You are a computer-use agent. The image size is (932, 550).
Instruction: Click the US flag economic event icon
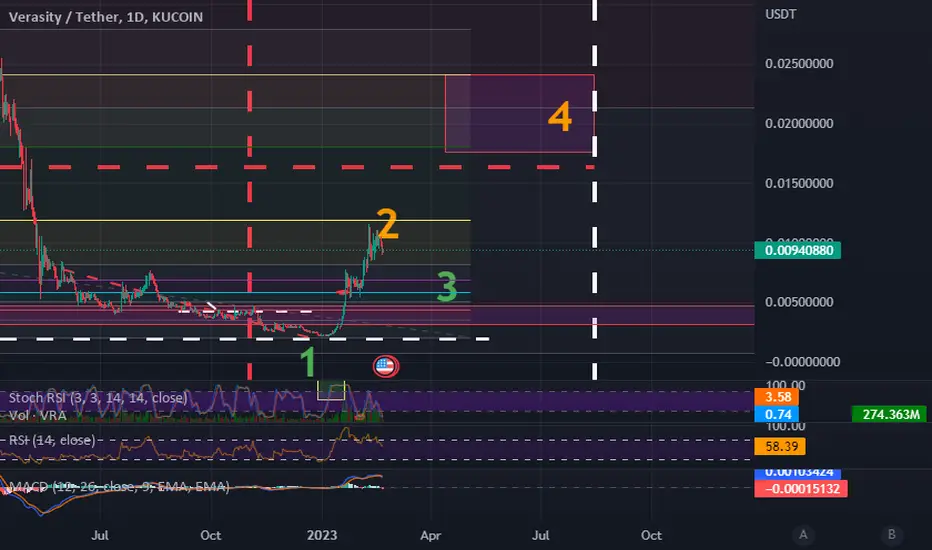386,366
